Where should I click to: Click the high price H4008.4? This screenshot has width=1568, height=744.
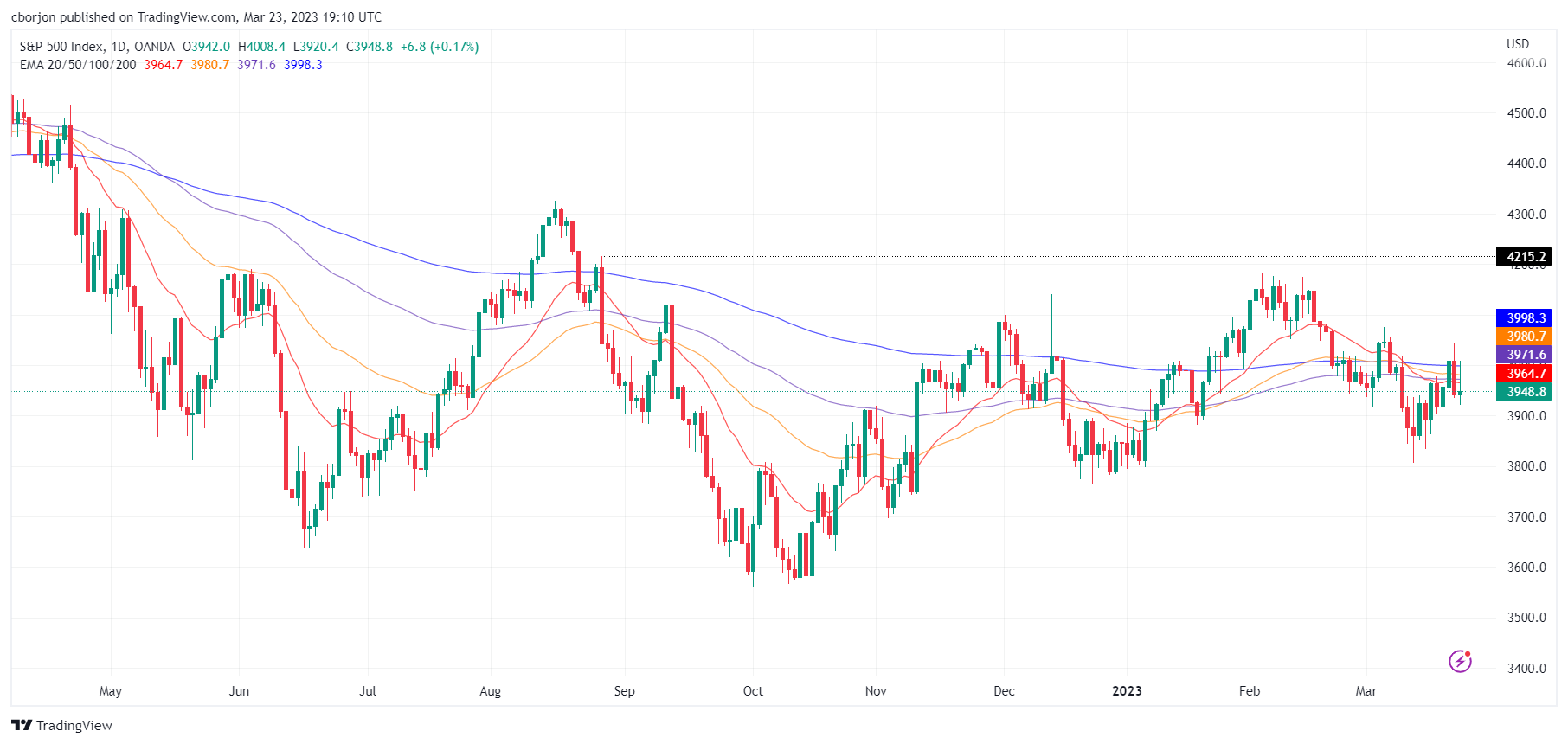pyautogui.click(x=261, y=47)
